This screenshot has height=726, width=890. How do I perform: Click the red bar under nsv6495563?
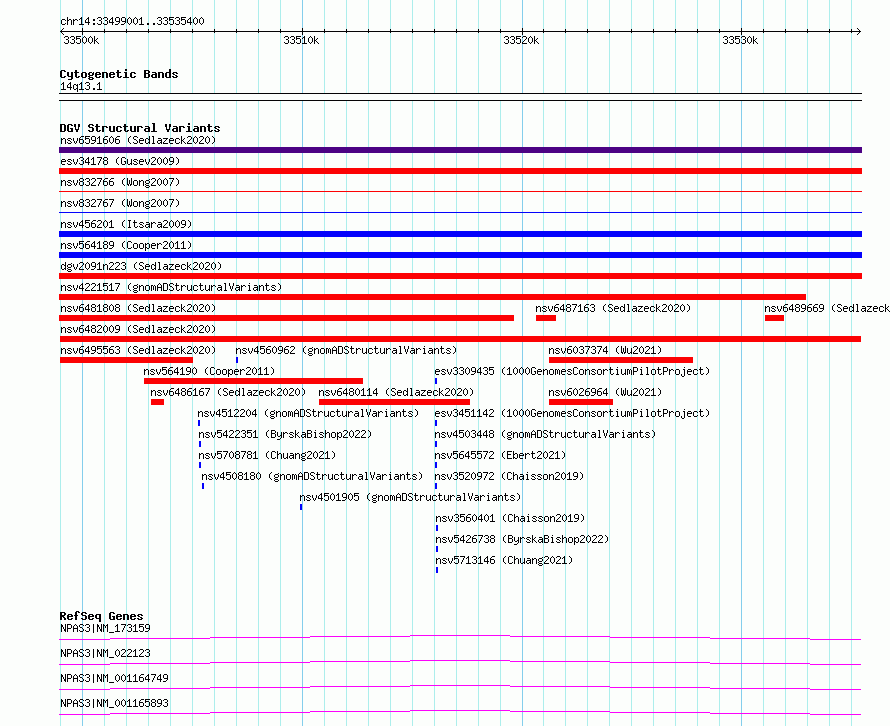[x=126, y=360]
